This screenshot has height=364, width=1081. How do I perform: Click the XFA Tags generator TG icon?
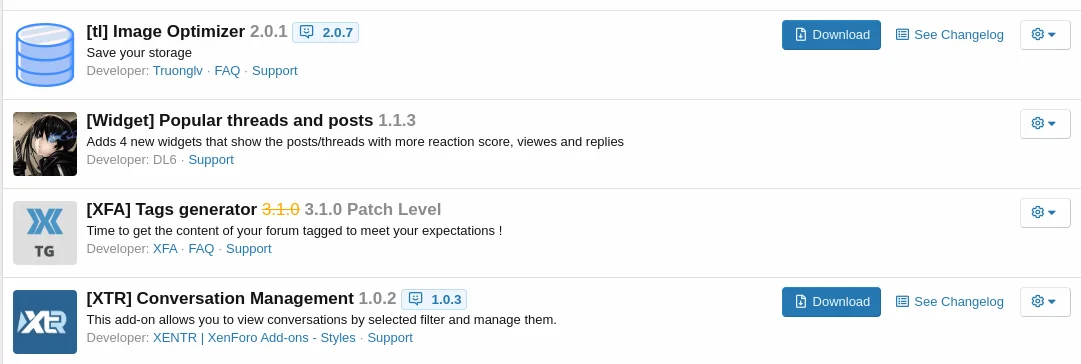pyautogui.click(x=45, y=233)
